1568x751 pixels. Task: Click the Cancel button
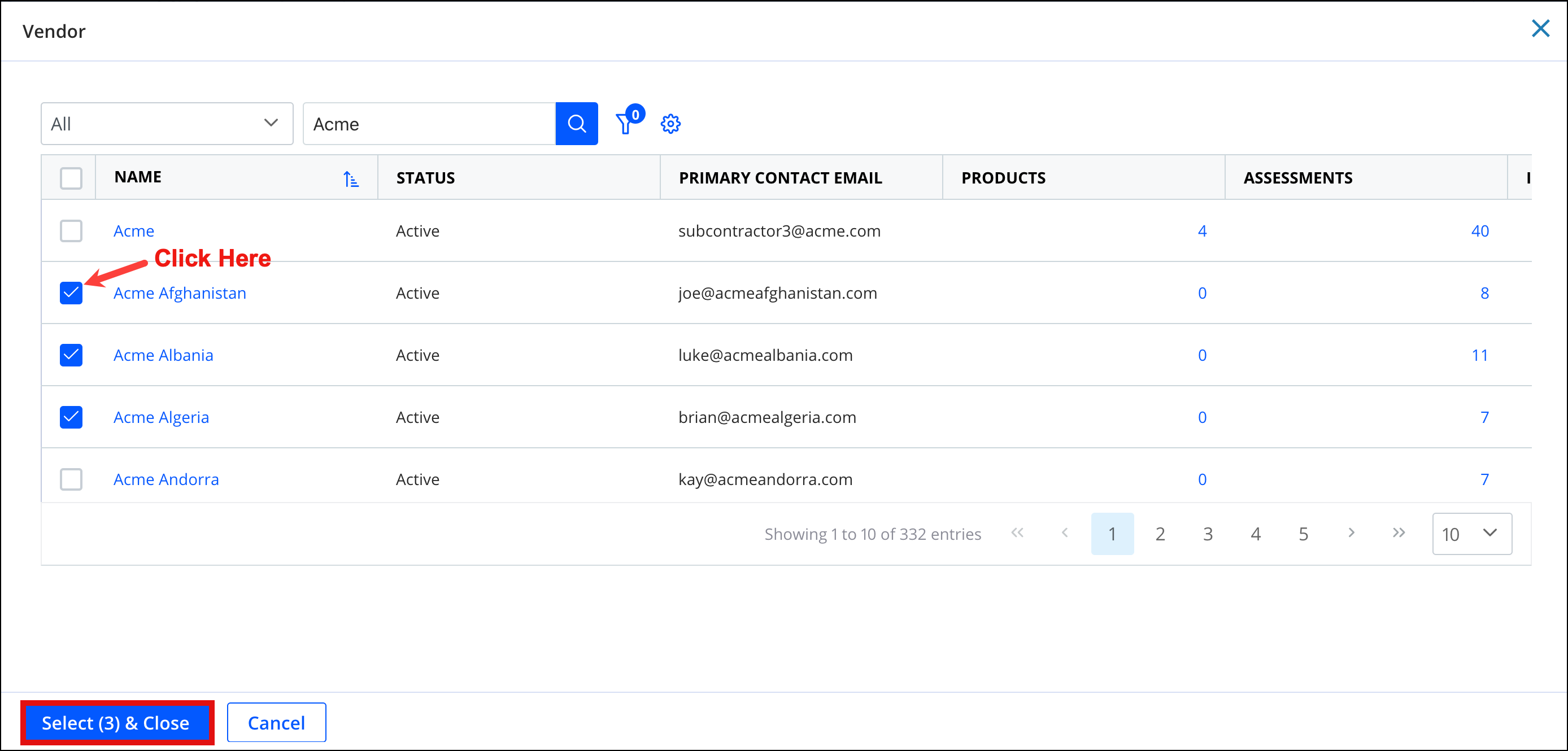tap(276, 722)
